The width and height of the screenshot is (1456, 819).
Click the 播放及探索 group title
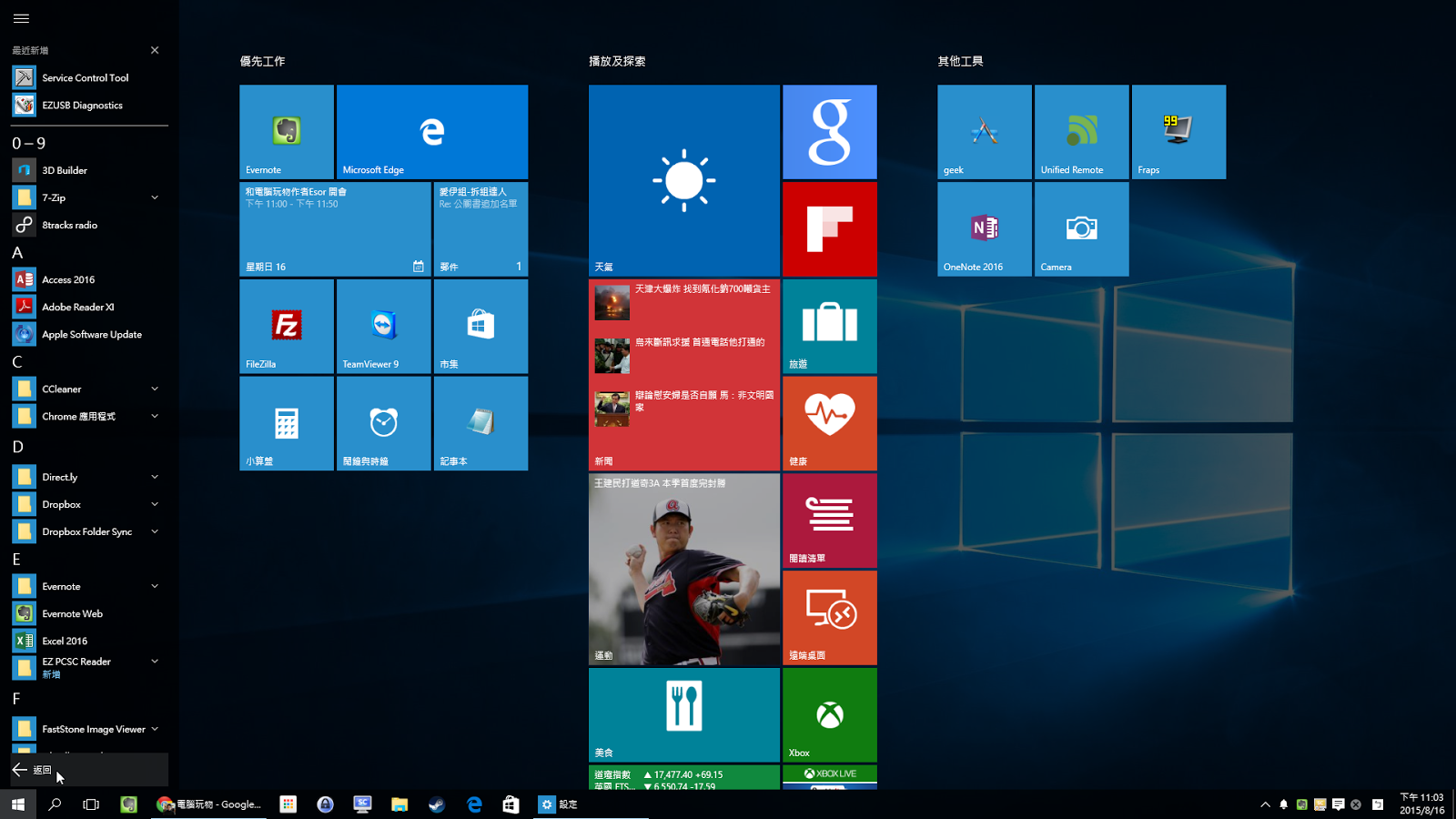[617, 61]
